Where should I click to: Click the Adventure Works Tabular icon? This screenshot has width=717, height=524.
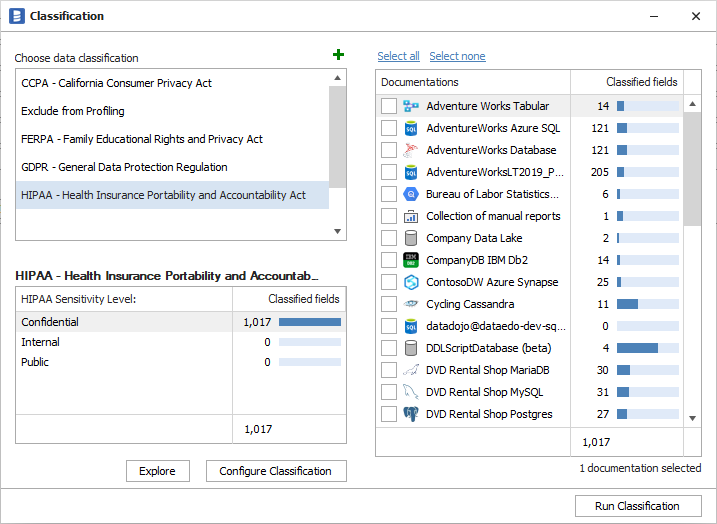pyautogui.click(x=410, y=106)
